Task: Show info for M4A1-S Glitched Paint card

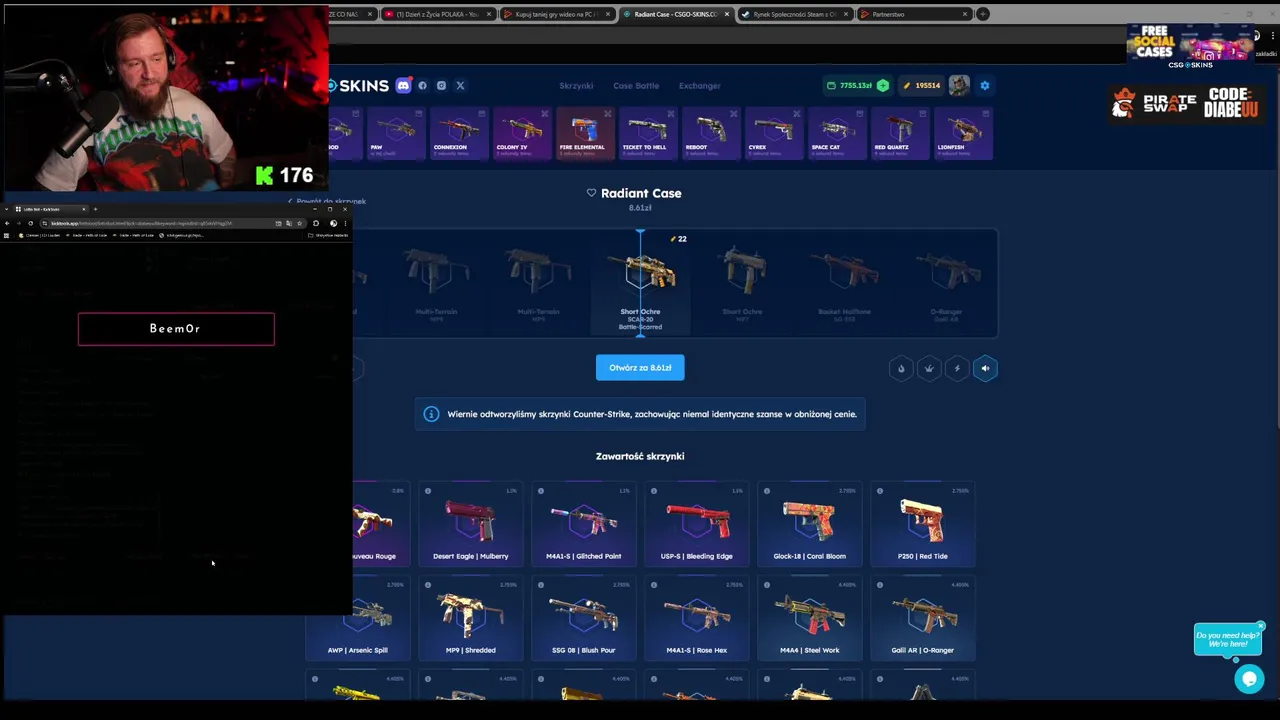Action: tap(541, 491)
